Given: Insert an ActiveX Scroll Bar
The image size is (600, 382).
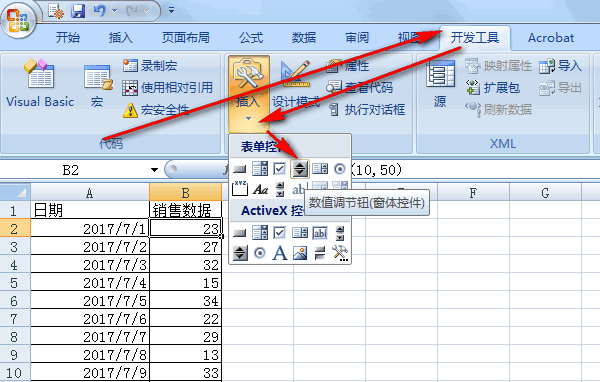Looking at the screenshot, I should tap(340, 232).
